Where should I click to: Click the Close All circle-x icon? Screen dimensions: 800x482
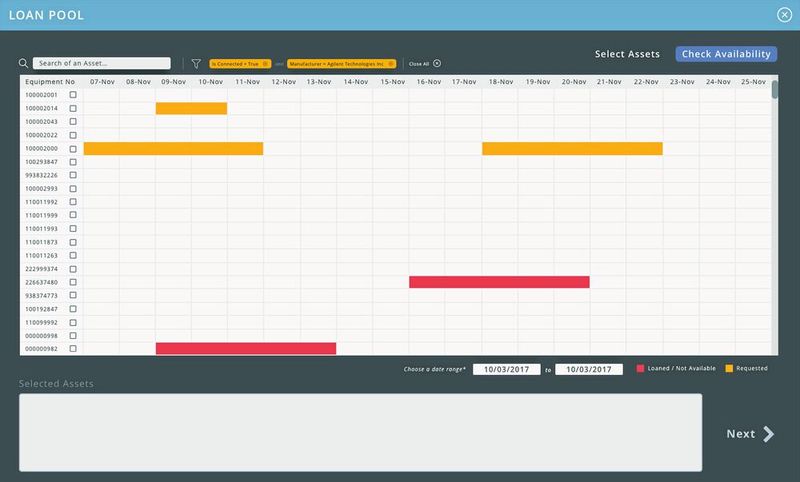coord(437,63)
